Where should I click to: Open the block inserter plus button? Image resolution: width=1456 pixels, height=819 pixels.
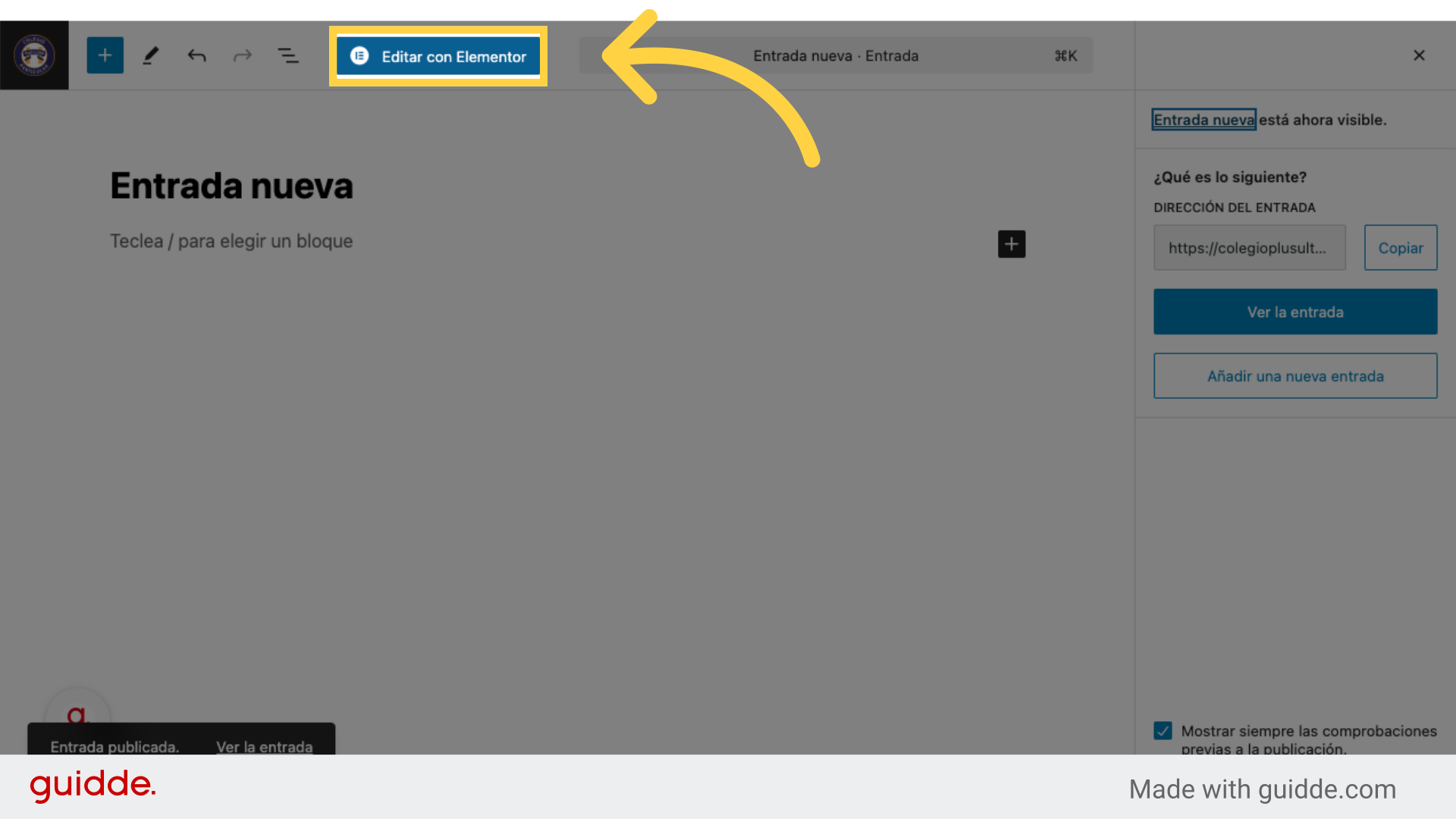pyautogui.click(x=105, y=55)
